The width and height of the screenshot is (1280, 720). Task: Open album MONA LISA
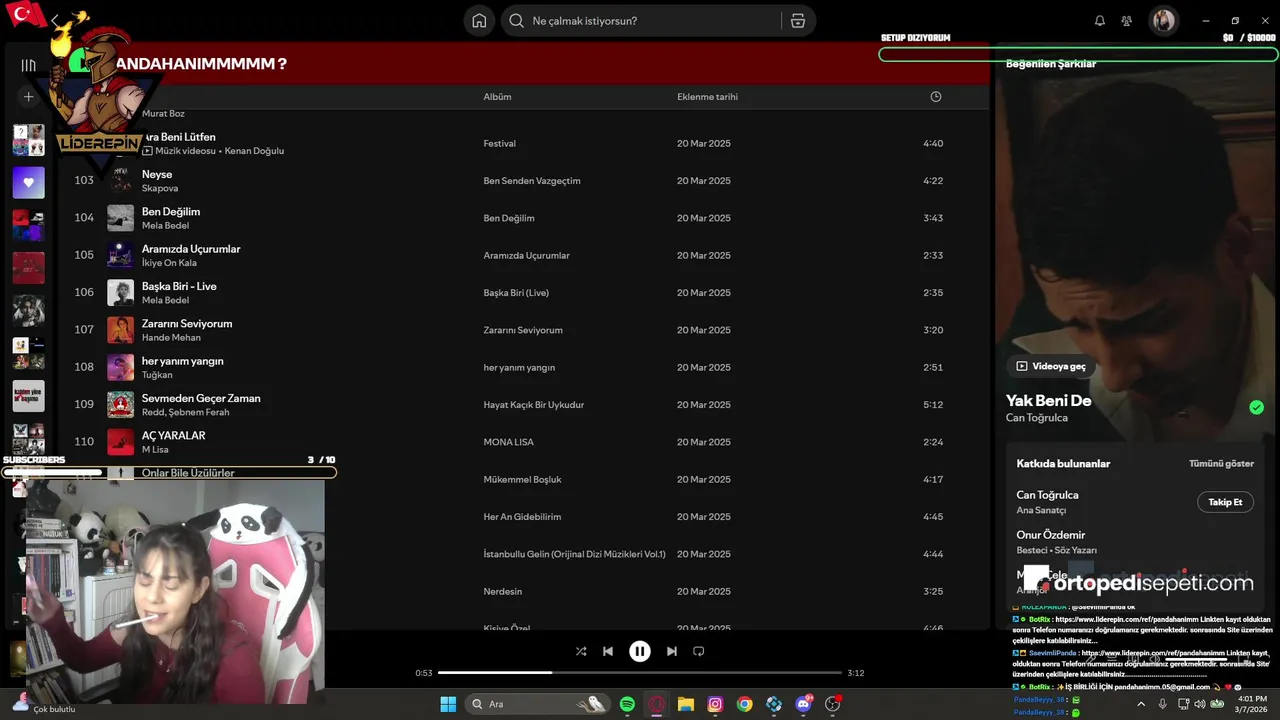509,442
